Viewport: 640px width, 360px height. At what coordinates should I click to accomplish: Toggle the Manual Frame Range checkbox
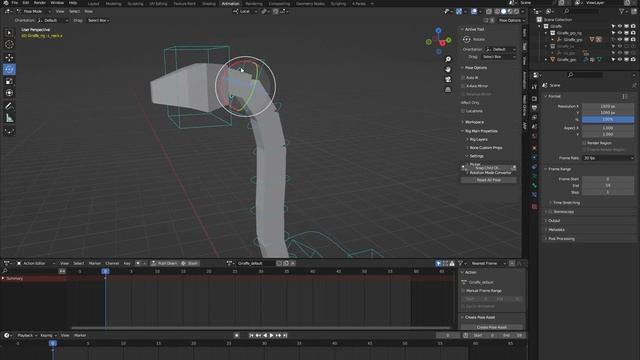[x=463, y=291]
